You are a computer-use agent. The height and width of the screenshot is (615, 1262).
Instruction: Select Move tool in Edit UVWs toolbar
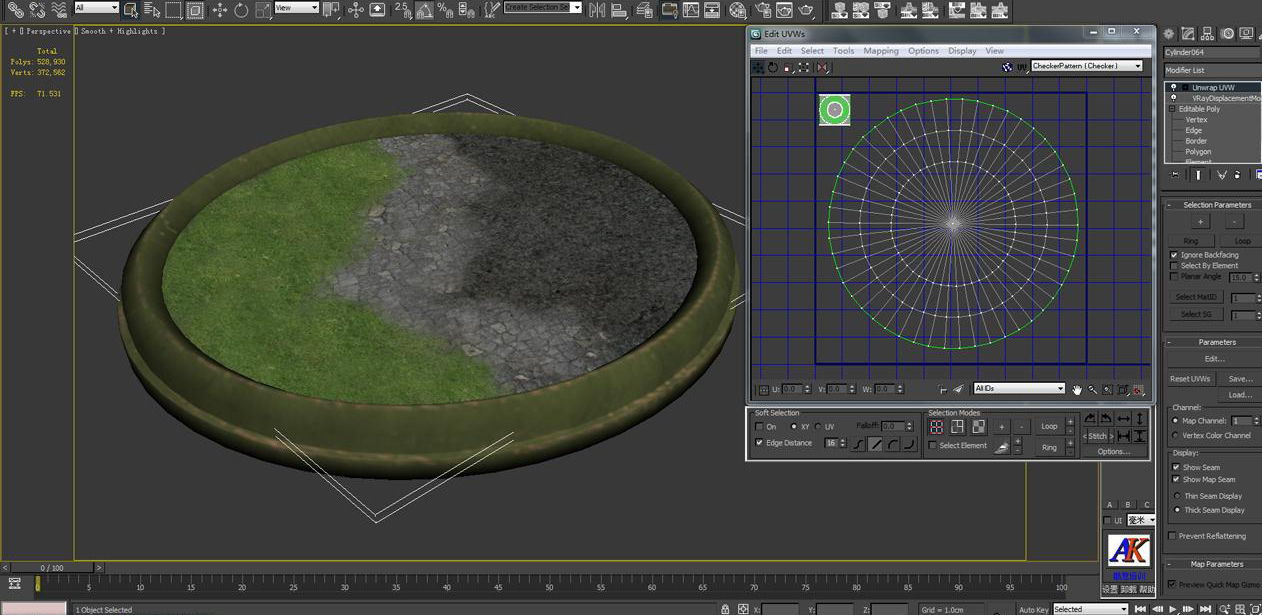point(758,67)
